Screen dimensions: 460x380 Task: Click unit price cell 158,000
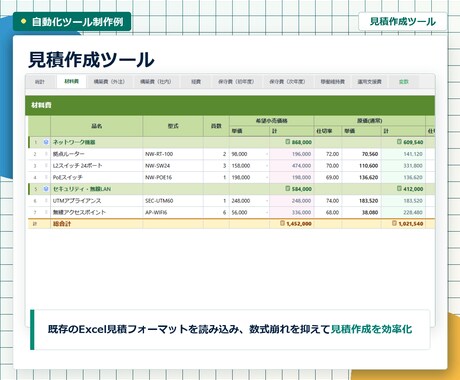[249, 166]
